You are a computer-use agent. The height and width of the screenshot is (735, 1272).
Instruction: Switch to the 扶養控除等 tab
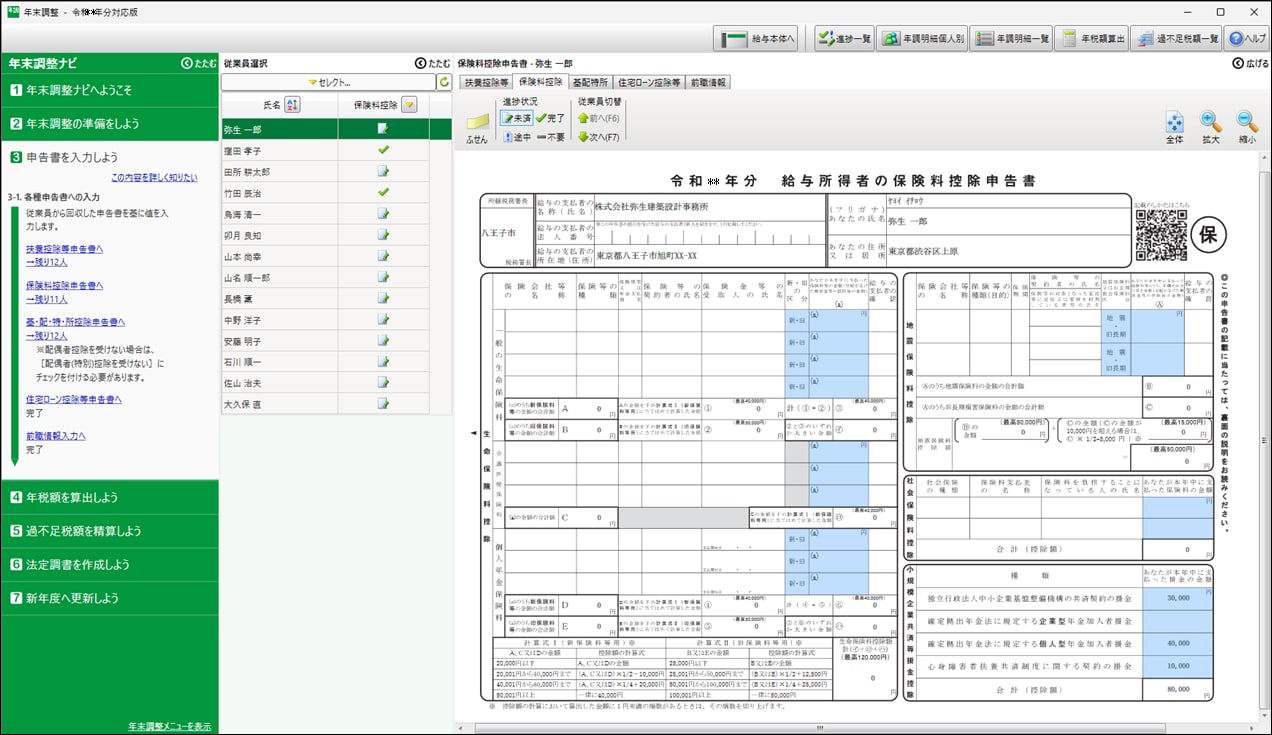(x=485, y=83)
